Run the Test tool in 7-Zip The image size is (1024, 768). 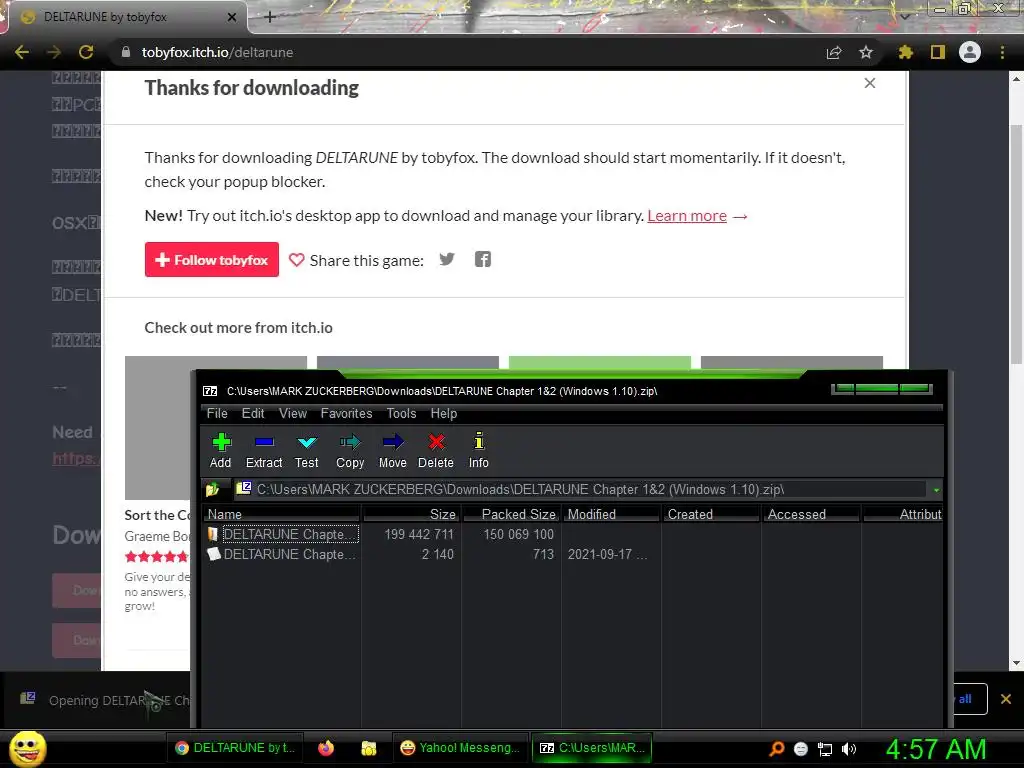(306, 450)
